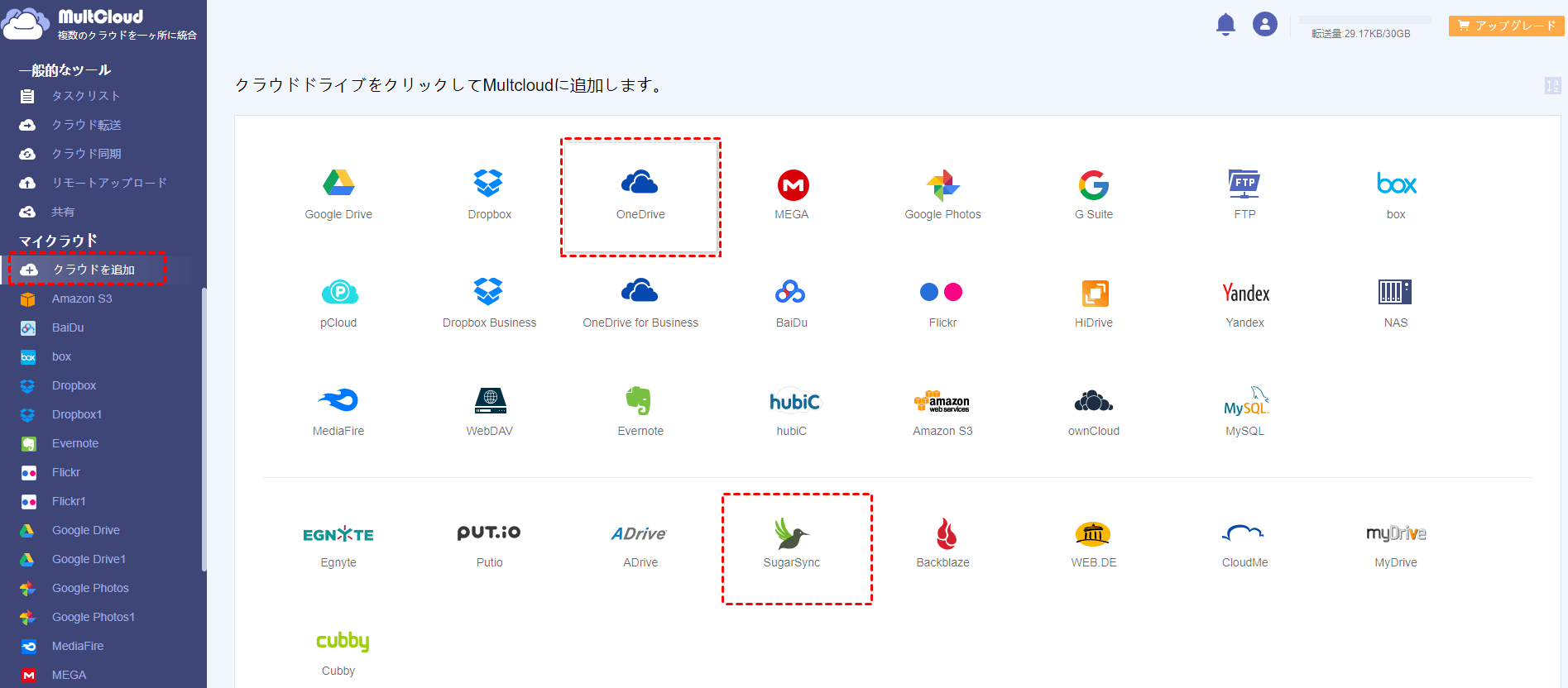Choose OneDrive cloud drive
The image size is (1568, 688).
click(x=640, y=197)
